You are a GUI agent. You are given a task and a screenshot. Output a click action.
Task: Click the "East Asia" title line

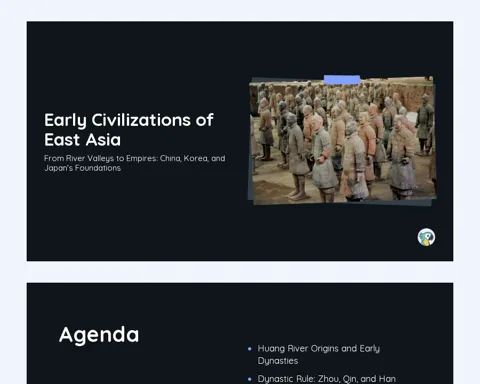point(82,140)
